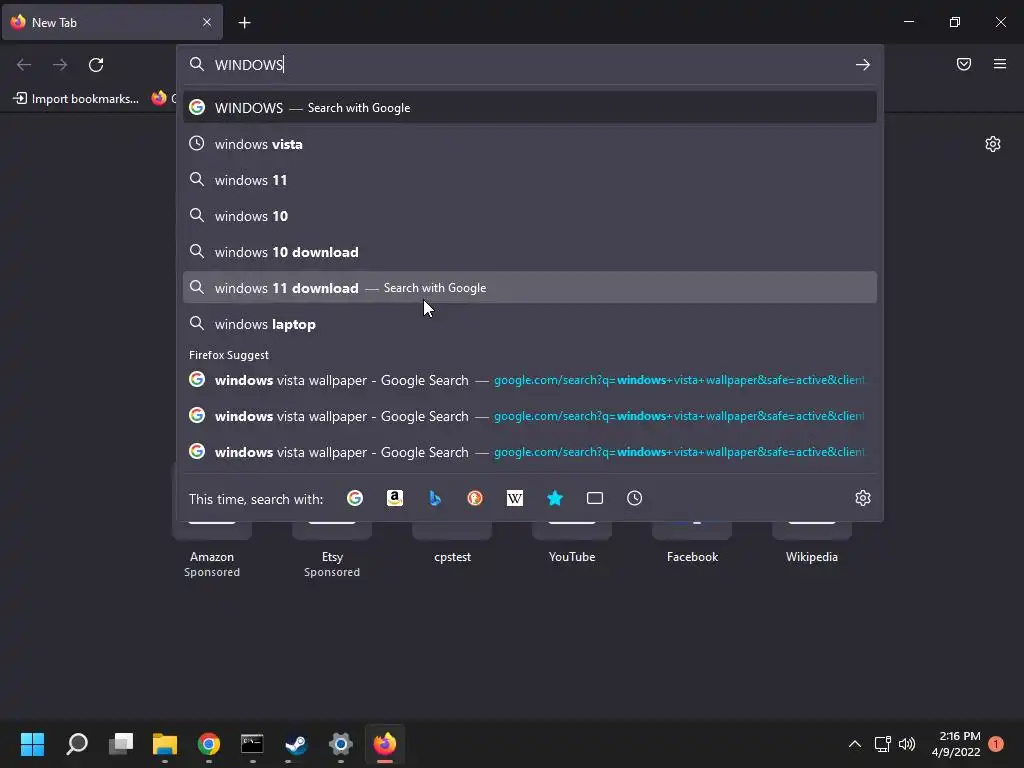Screen dimensions: 1024x768
Task: Open first windows vista wallpaper Google Search result
Action: click(x=530, y=380)
